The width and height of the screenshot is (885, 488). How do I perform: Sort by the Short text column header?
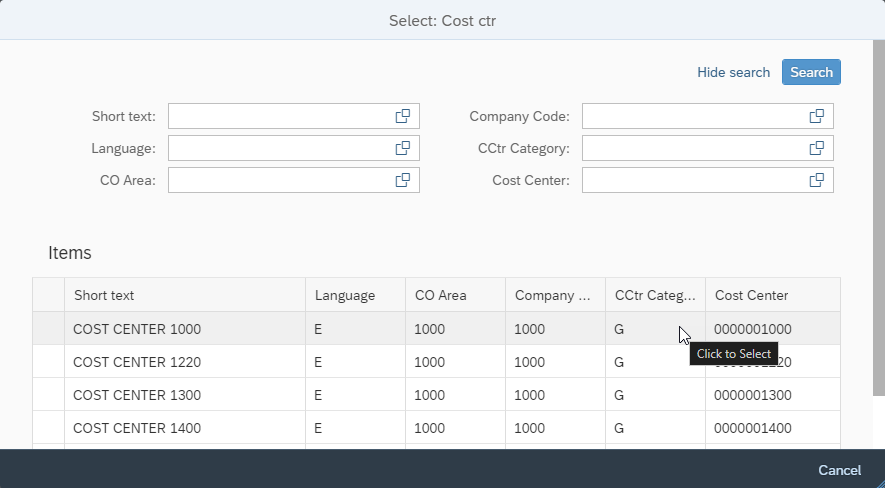tap(184, 295)
